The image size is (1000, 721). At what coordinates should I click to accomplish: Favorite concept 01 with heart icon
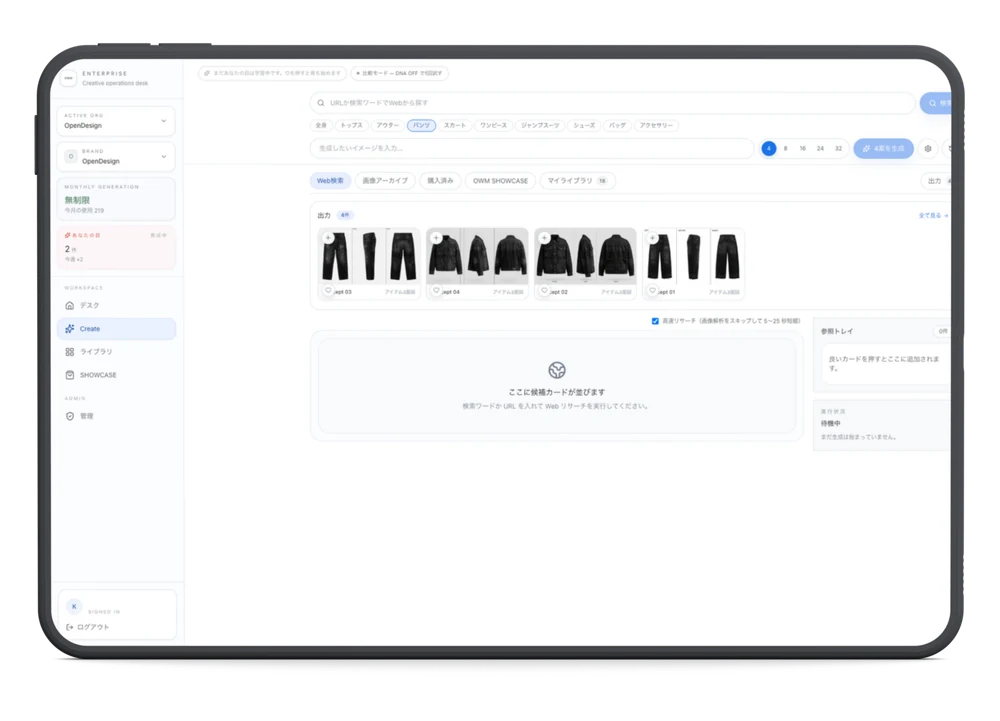(x=652, y=291)
